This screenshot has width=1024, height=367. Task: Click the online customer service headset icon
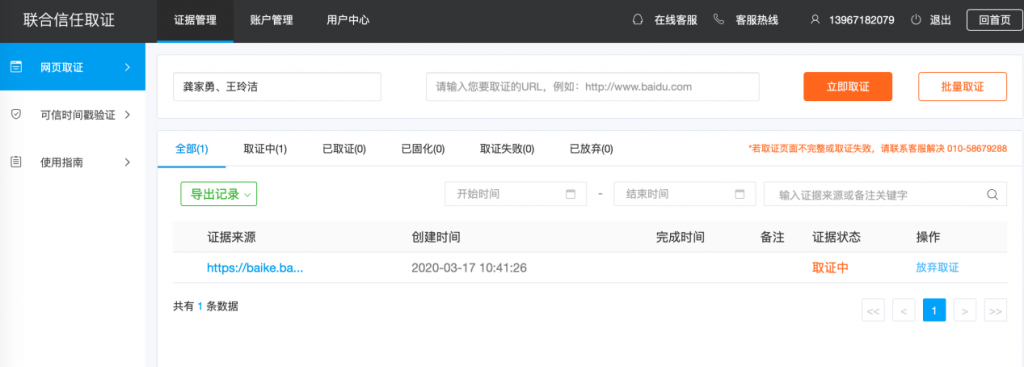pyautogui.click(x=637, y=20)
